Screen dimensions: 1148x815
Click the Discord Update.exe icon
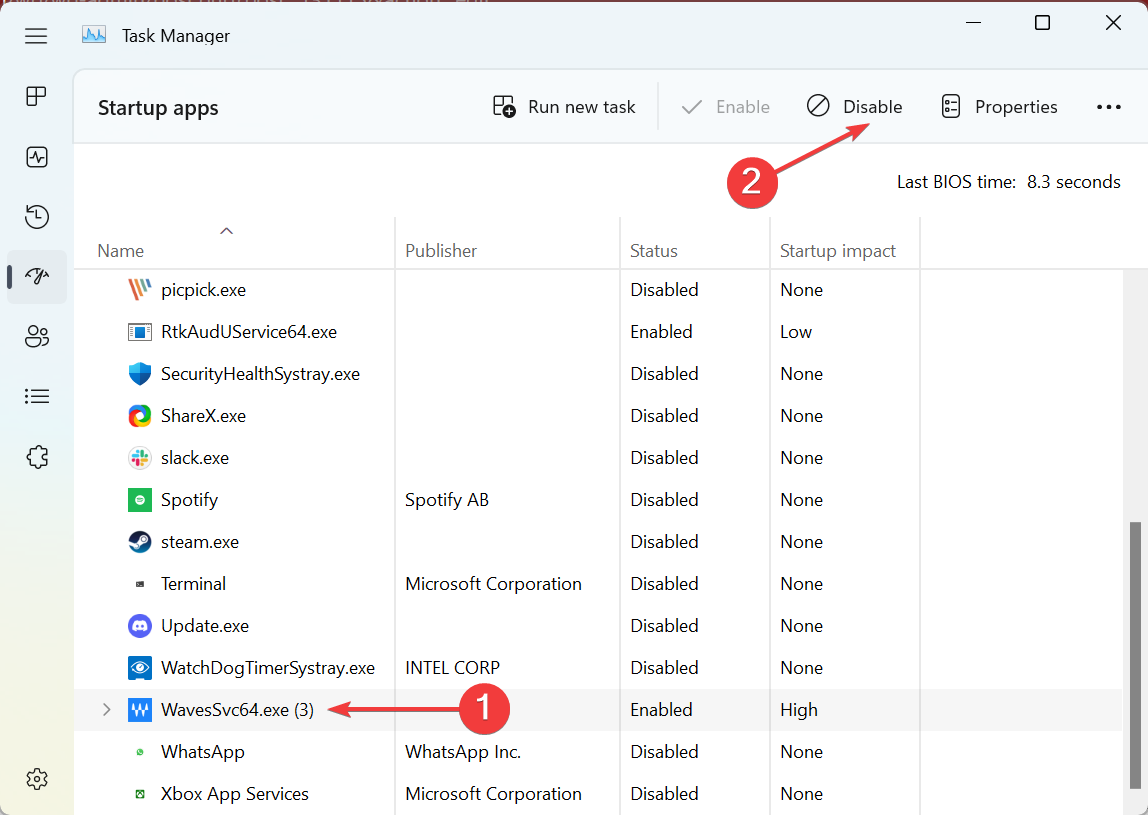click(x=140, y=626)
